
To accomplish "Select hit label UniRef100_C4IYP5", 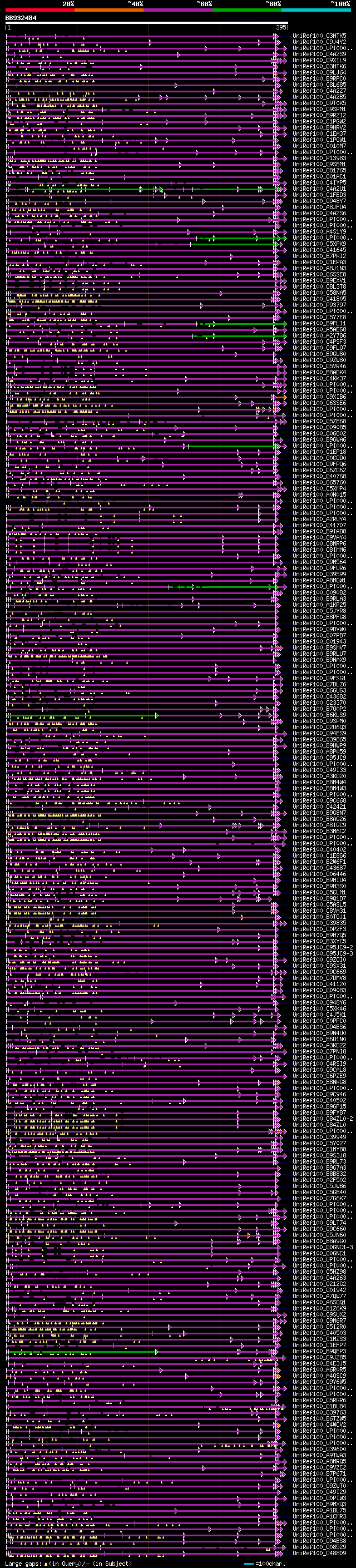I will 319,182.
